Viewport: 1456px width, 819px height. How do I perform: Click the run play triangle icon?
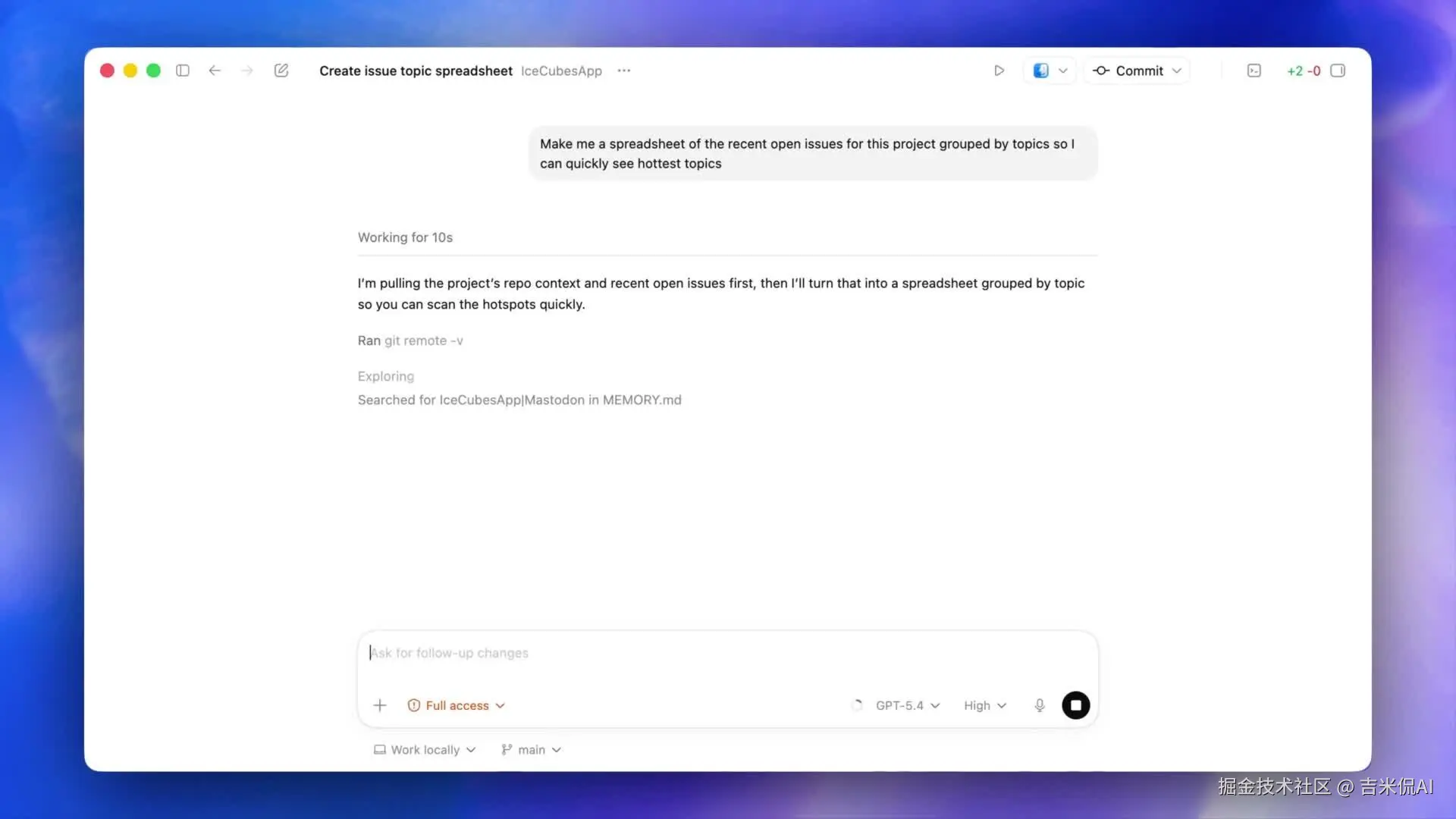(x=999, y=71)
